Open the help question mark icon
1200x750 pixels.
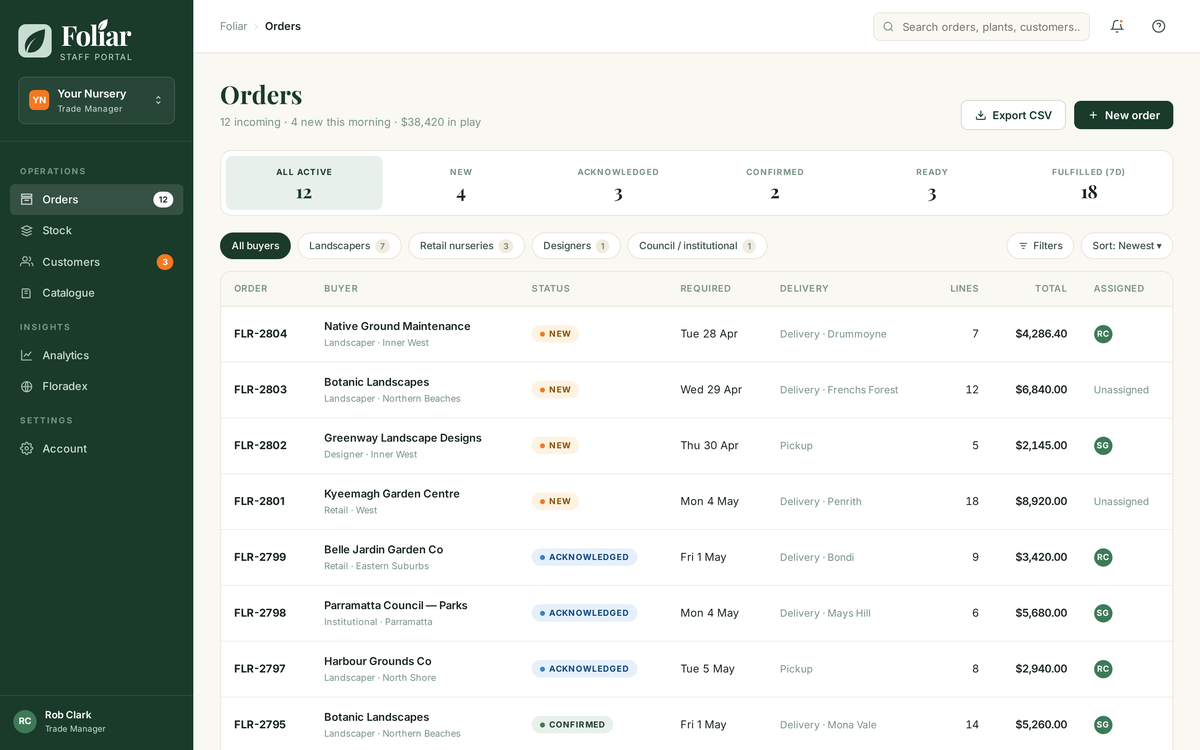pyautogui.click(x=1158, y=26)
